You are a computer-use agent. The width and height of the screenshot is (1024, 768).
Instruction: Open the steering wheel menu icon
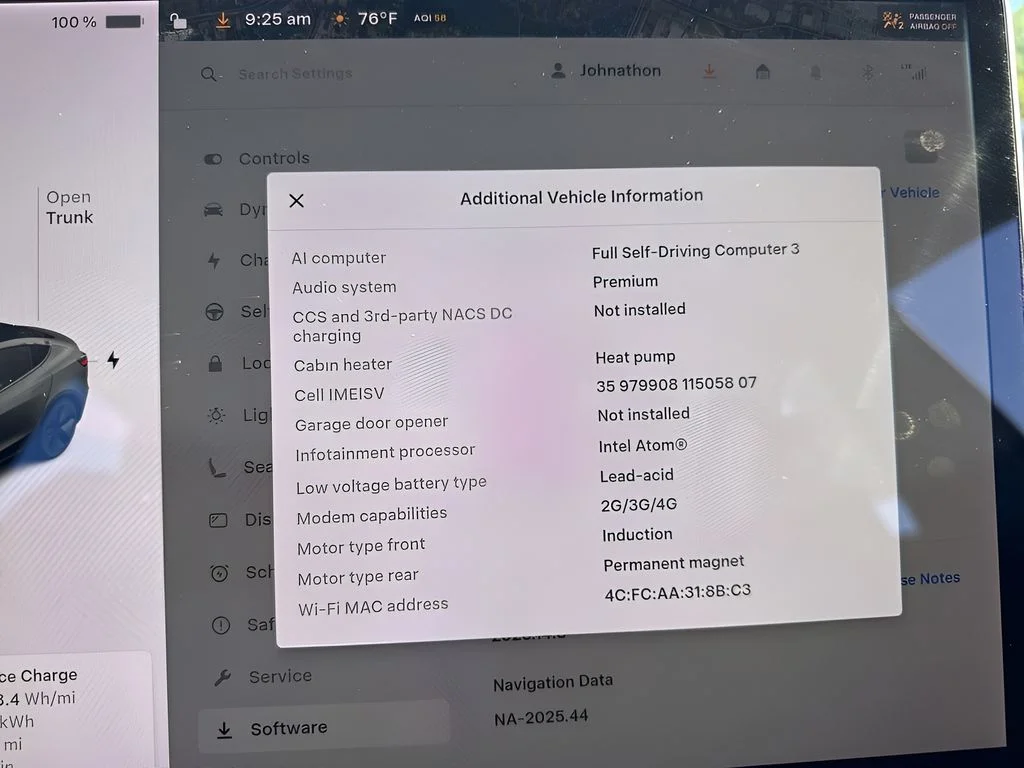click(214, 312)
